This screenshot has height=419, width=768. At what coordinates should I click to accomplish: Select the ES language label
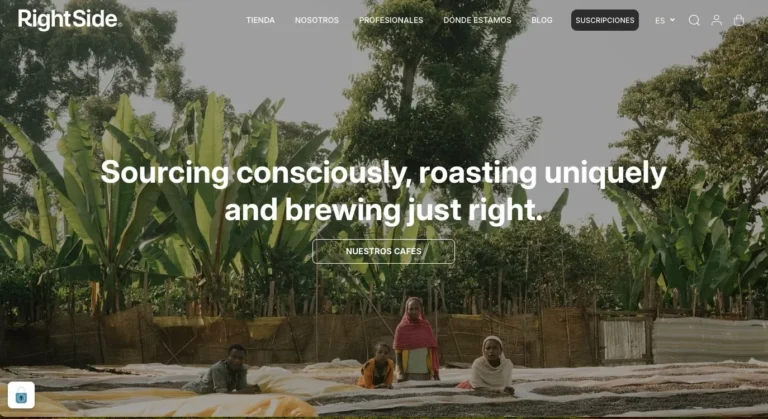(660, 21)
